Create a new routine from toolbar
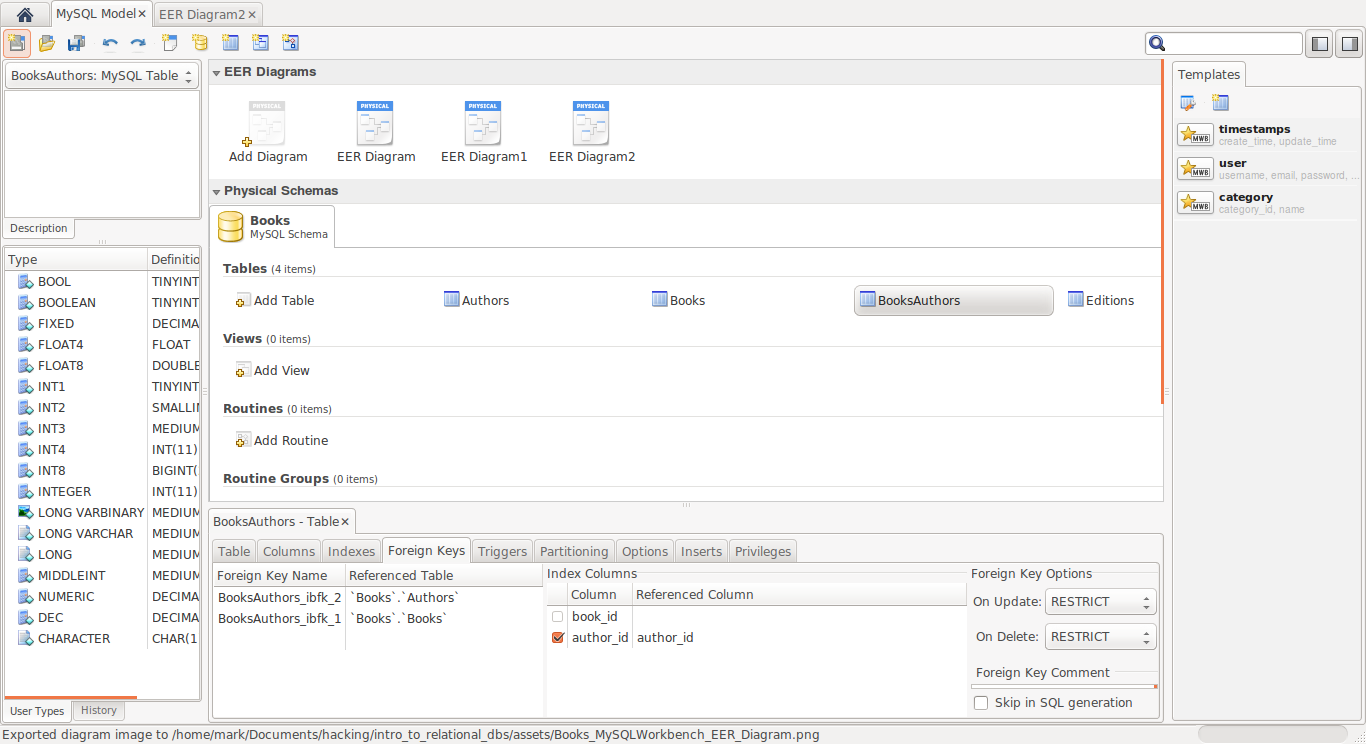The height and width of the screenshot is (744, 1366). tap(290, 43)
